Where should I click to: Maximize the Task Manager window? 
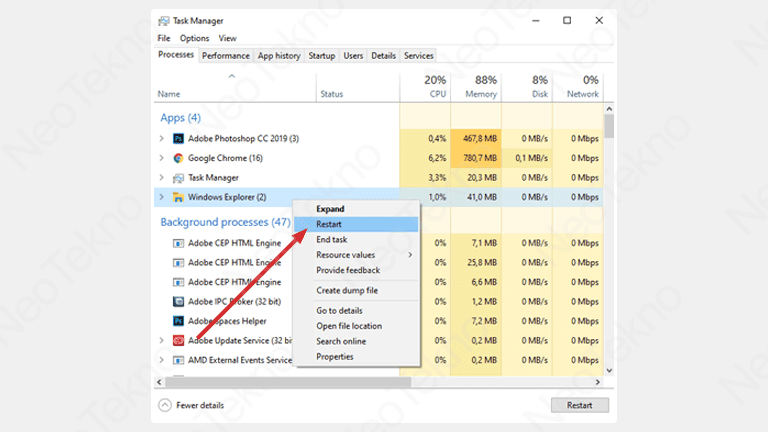point(567,21)
